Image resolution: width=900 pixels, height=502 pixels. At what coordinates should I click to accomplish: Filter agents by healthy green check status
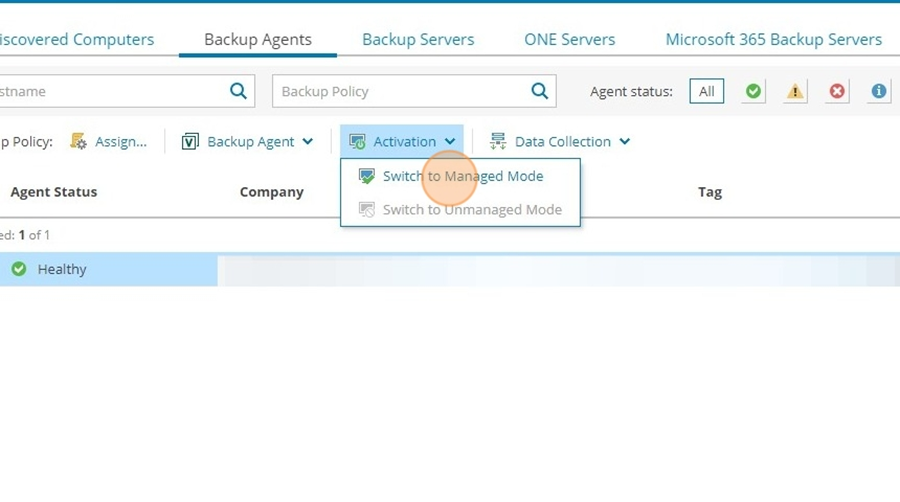point(753,91)
